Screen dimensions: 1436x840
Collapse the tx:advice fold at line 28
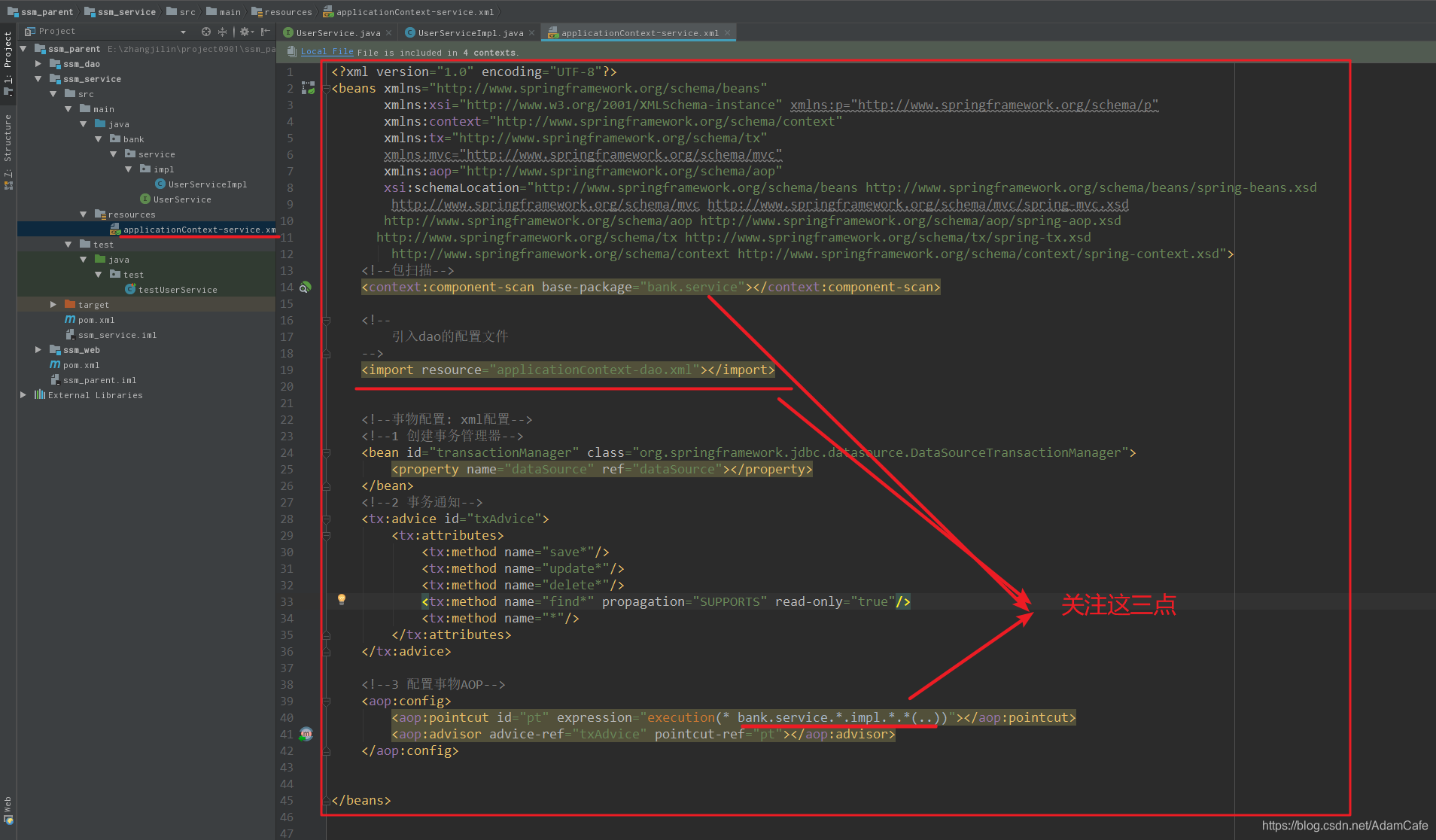point(327,519)
